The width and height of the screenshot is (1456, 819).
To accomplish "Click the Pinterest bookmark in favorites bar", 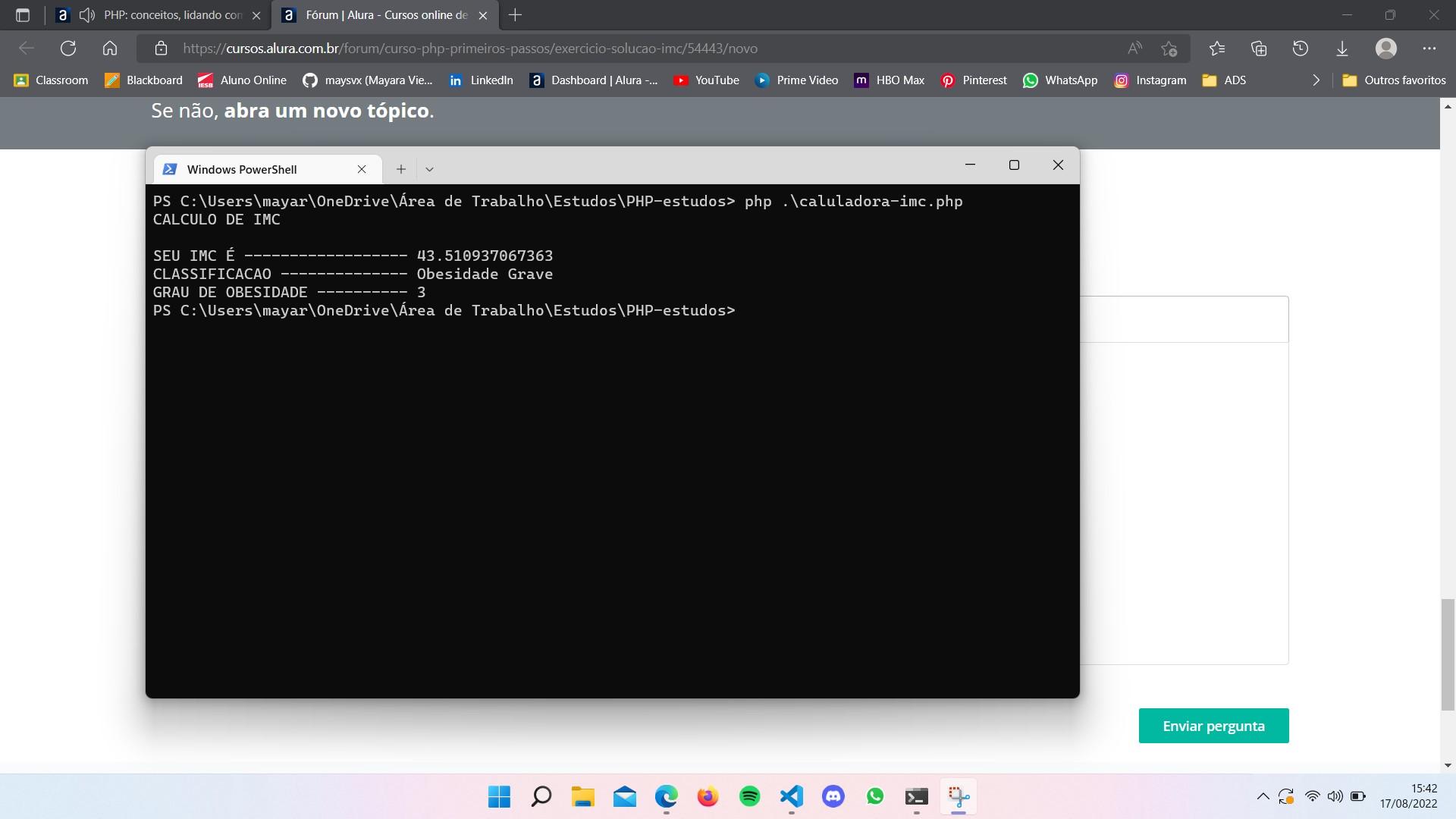I will pos(984,80).
